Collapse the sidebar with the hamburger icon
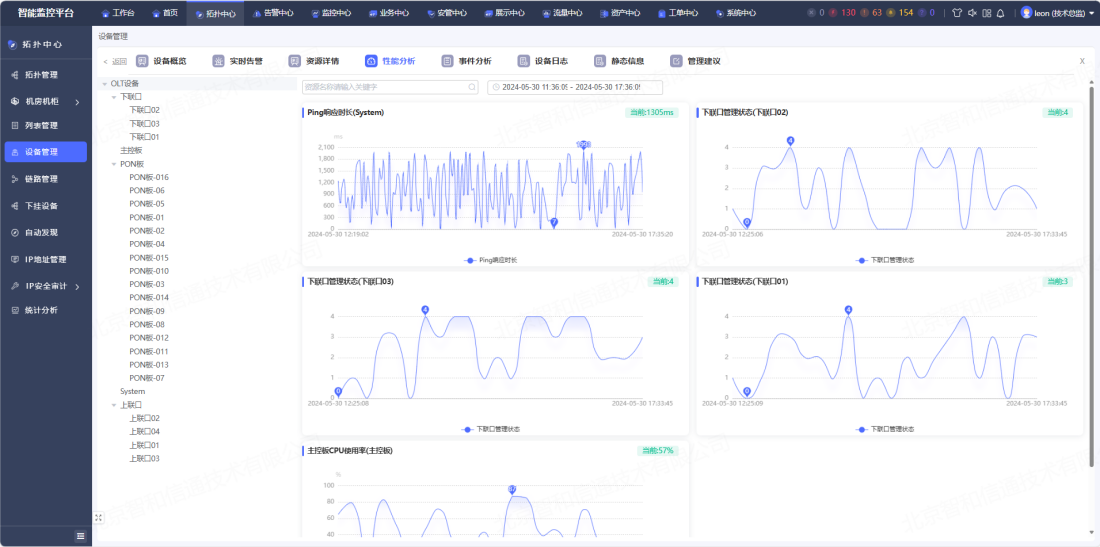The height and width of the screenshot is (547, 1100). point(80,536)
